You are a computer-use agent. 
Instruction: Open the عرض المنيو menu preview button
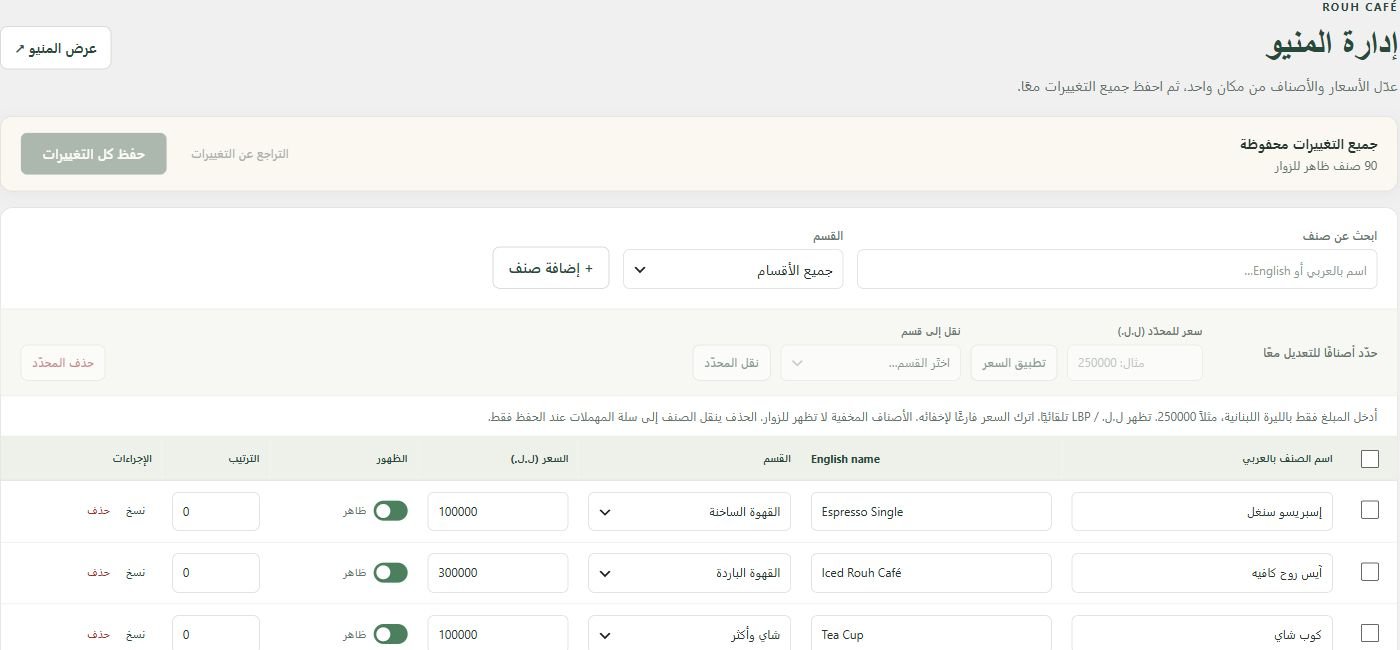coord(56,48)
